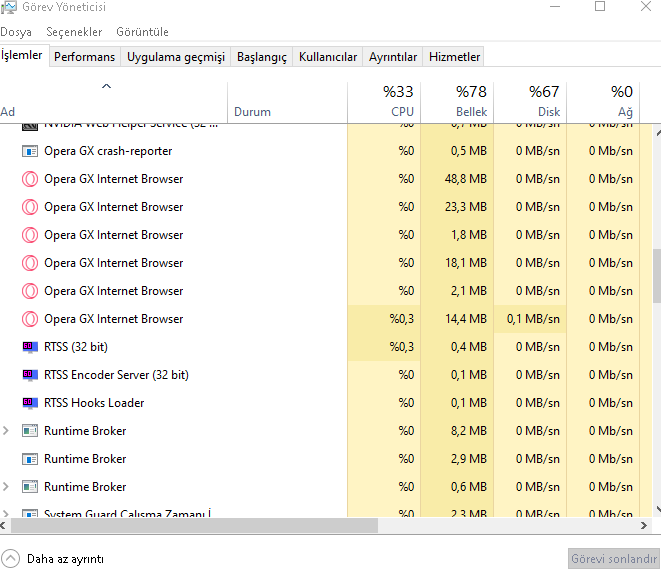Click Runtime Broker icon in 8,2 MB row
661x577 pixels.
pyautogui.click(x=30, y=431)
